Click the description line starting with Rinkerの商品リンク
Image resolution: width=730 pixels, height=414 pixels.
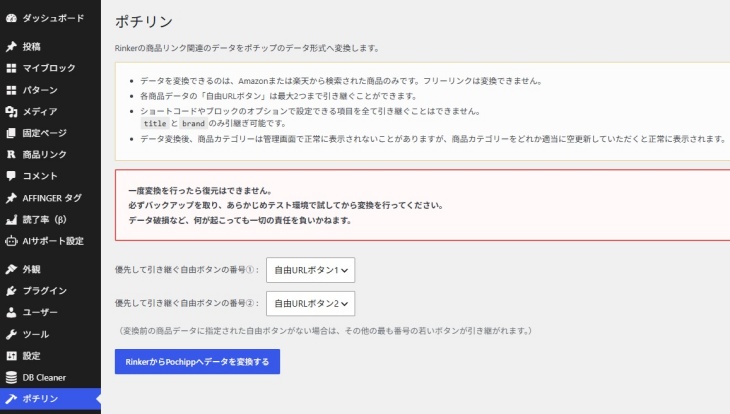click(x=247, y=48)
